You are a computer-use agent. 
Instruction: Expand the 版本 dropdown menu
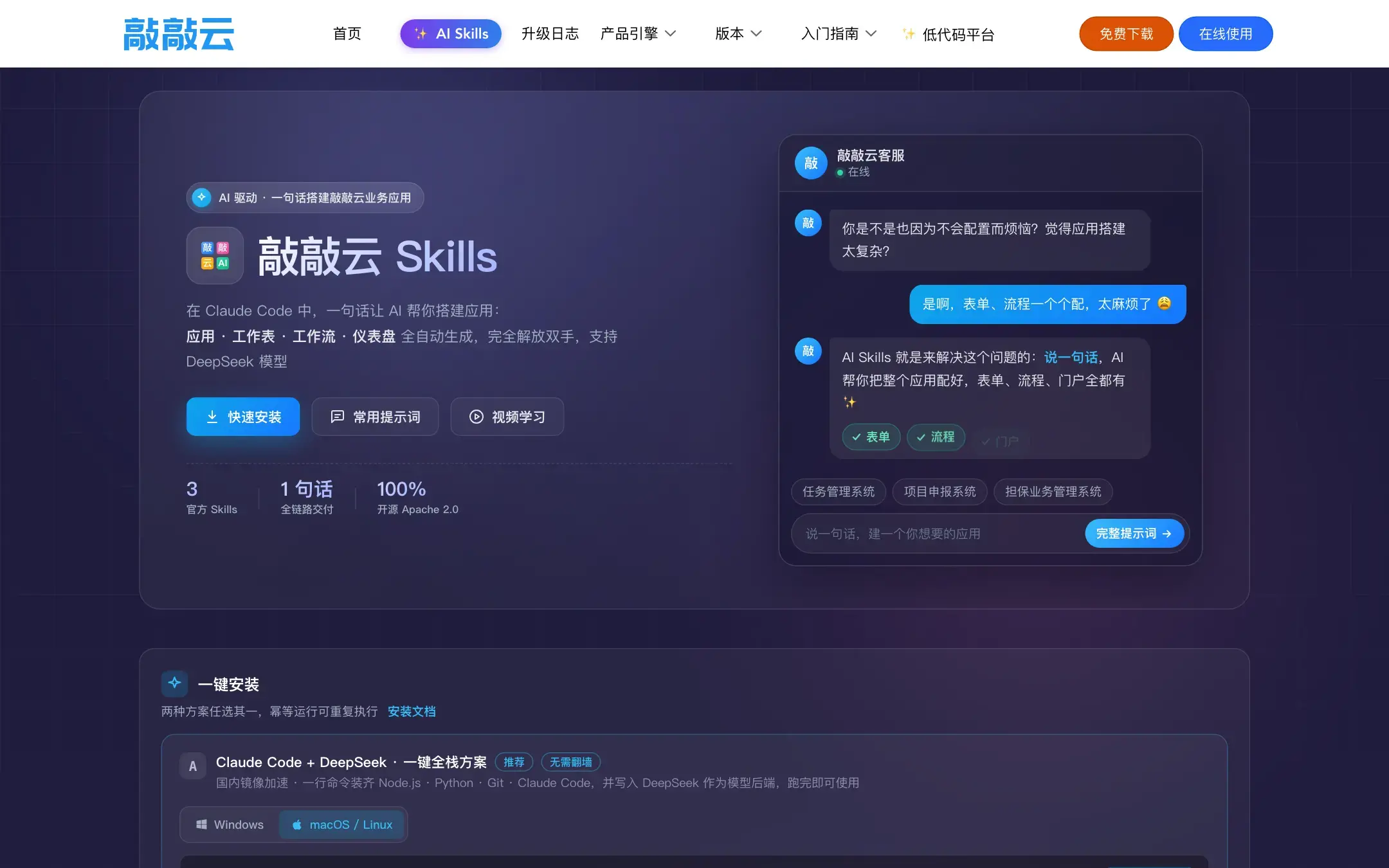[738, 33]
